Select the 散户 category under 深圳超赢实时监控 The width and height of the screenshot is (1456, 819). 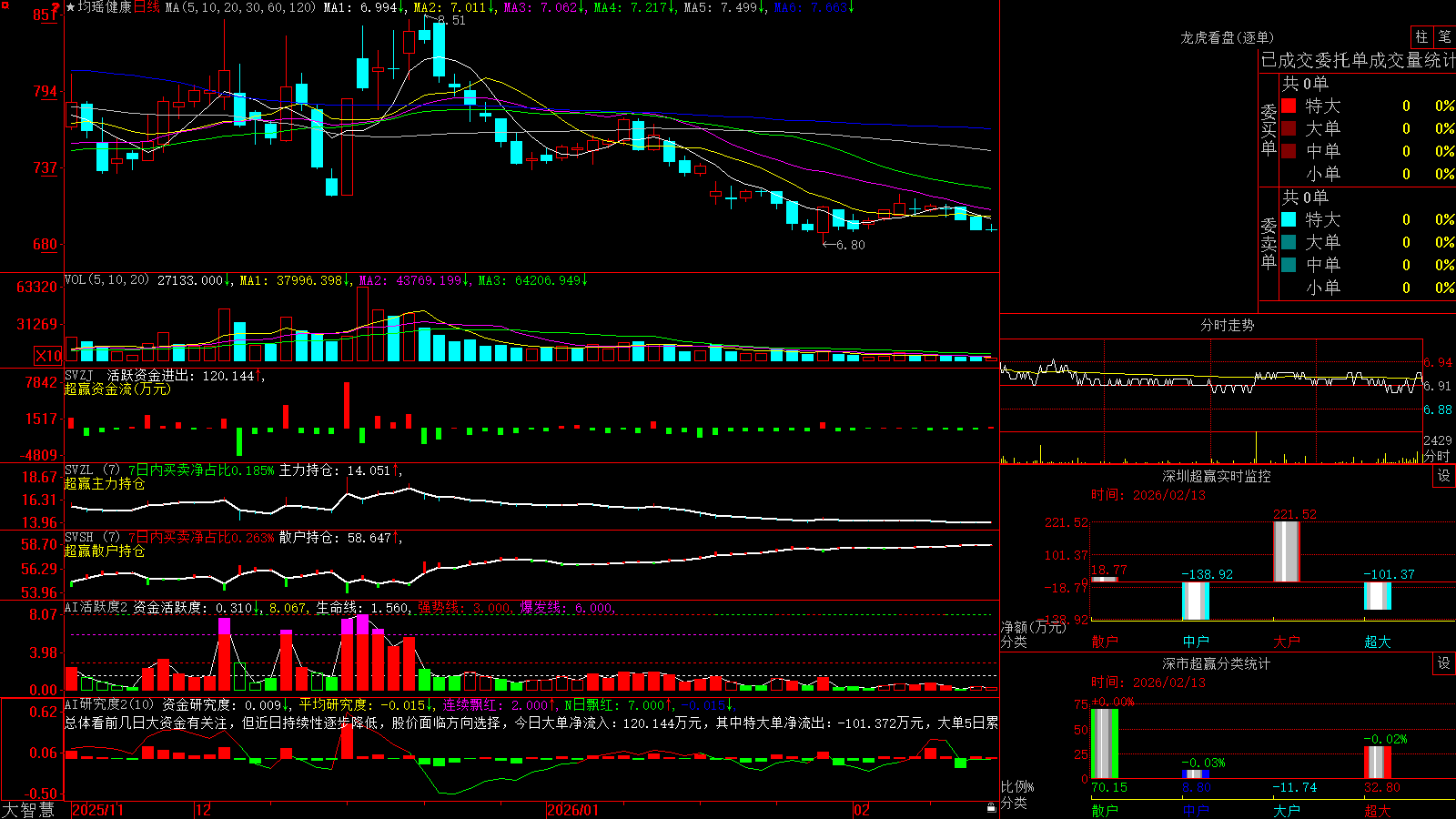1104,641
